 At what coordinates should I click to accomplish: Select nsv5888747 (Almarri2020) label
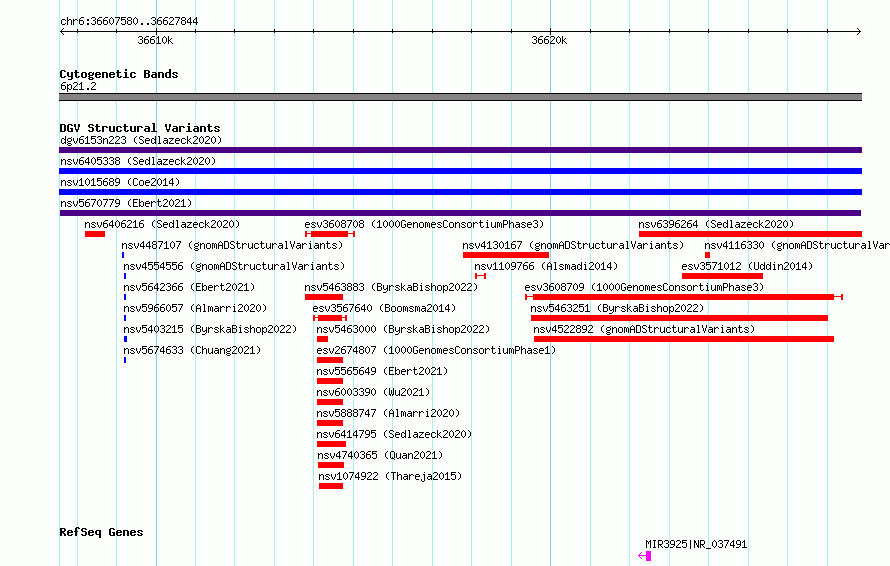388,413
